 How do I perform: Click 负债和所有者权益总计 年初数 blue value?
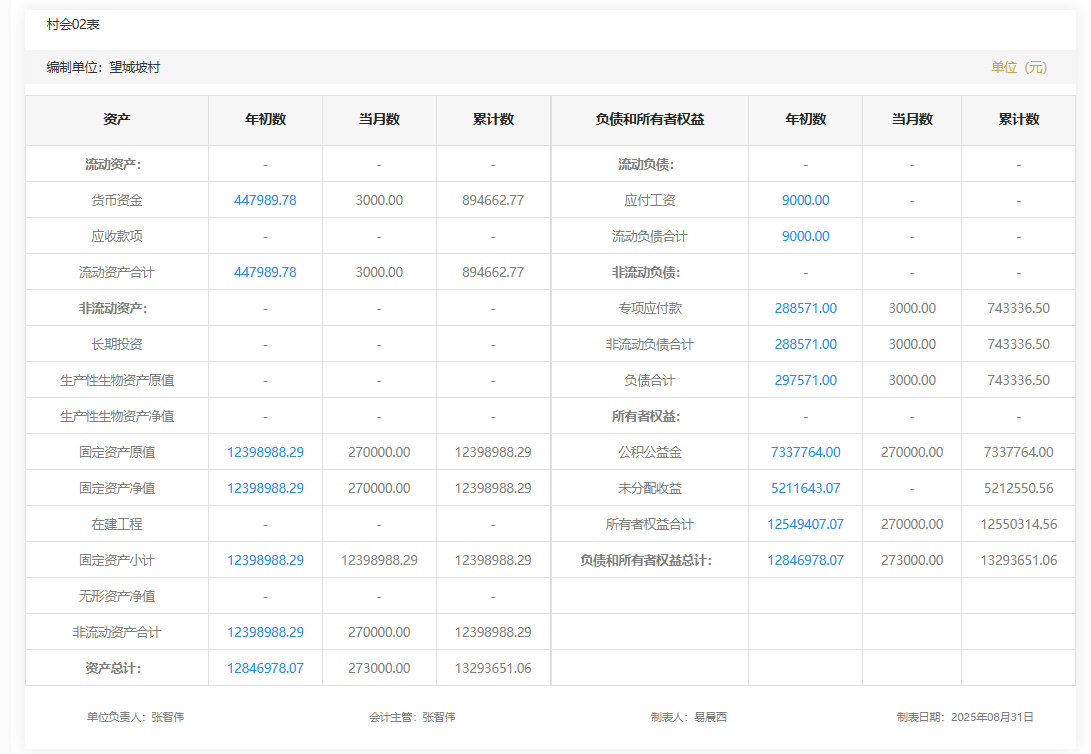click(x=805, y=560)
